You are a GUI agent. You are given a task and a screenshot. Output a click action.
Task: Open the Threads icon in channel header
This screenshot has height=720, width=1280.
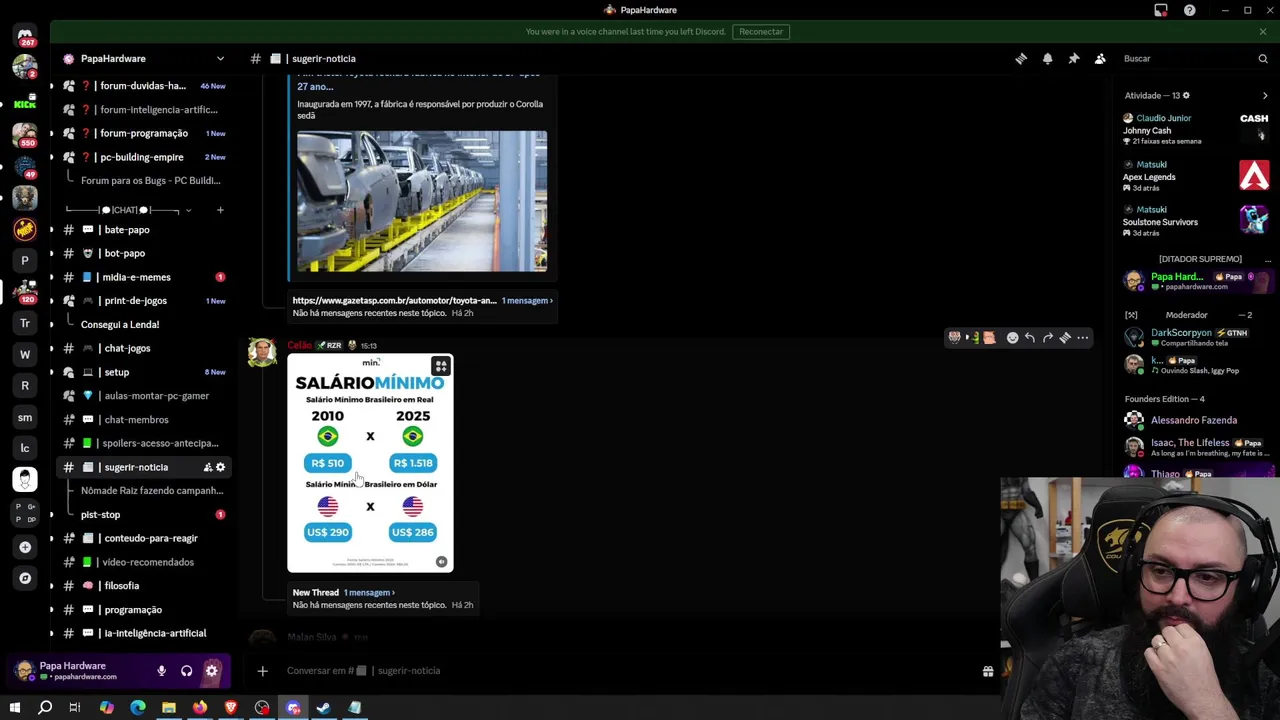pos(1021,59)
